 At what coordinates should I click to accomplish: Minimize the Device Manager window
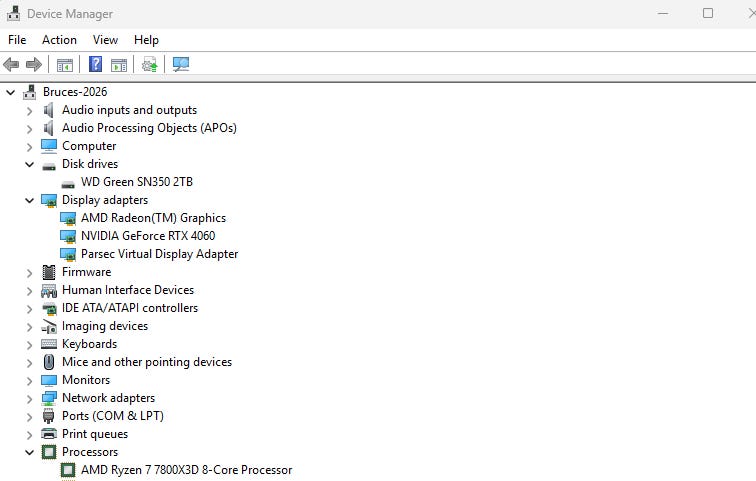point(663,13)
